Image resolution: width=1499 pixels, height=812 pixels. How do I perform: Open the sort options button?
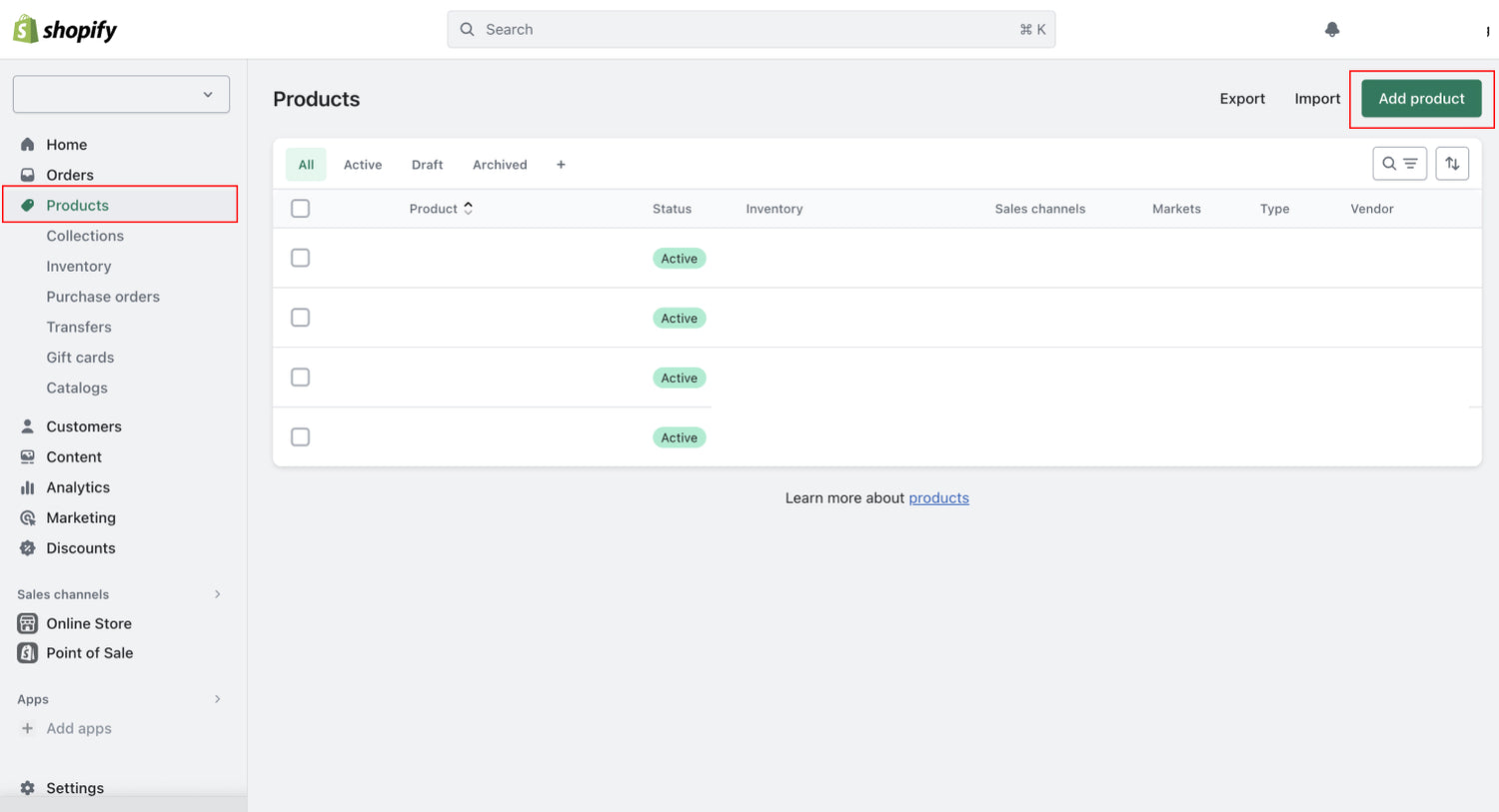[1452, 164]
